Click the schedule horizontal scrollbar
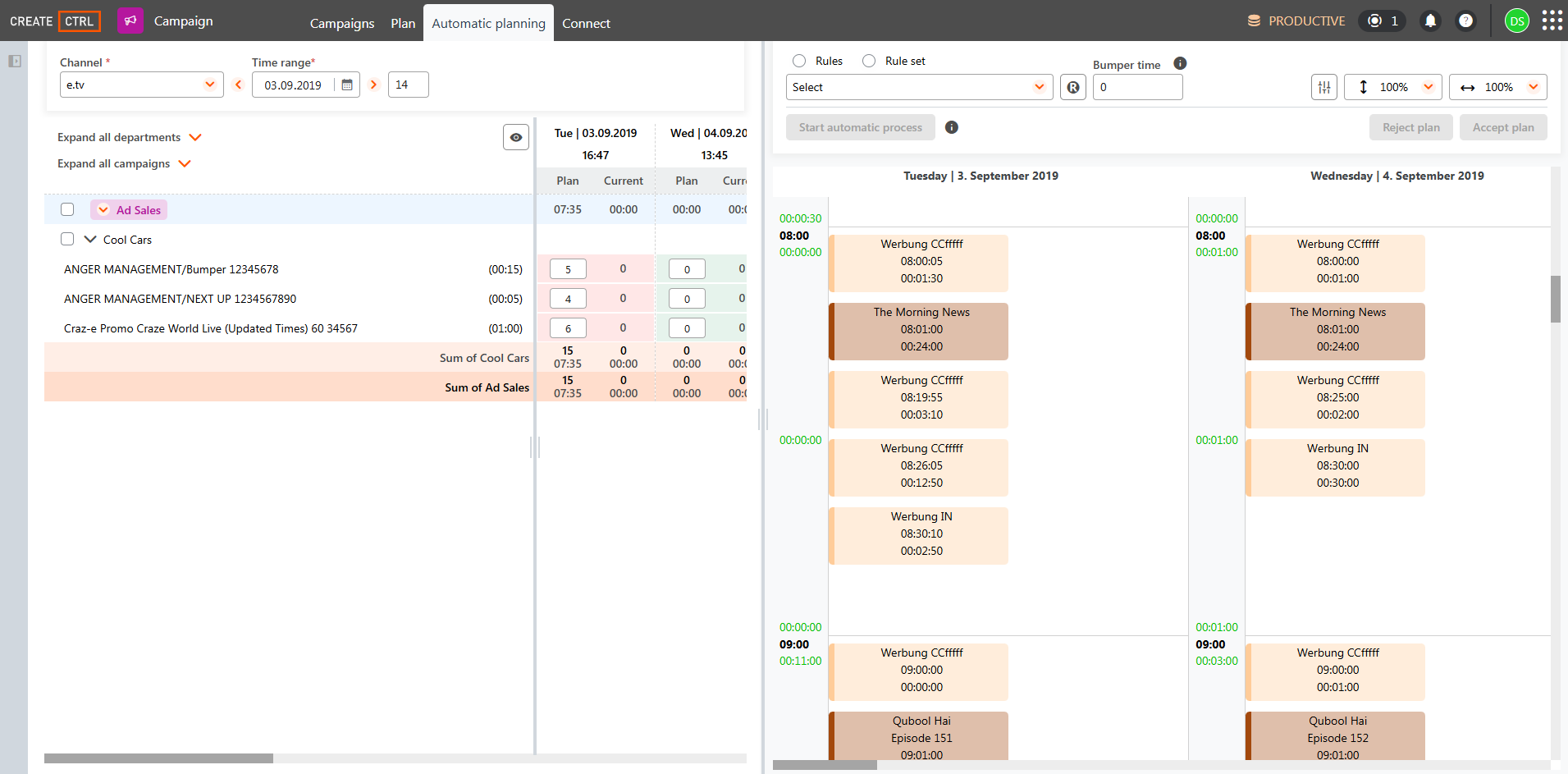This screenshot has width=1568, height=774. [825, 765]
